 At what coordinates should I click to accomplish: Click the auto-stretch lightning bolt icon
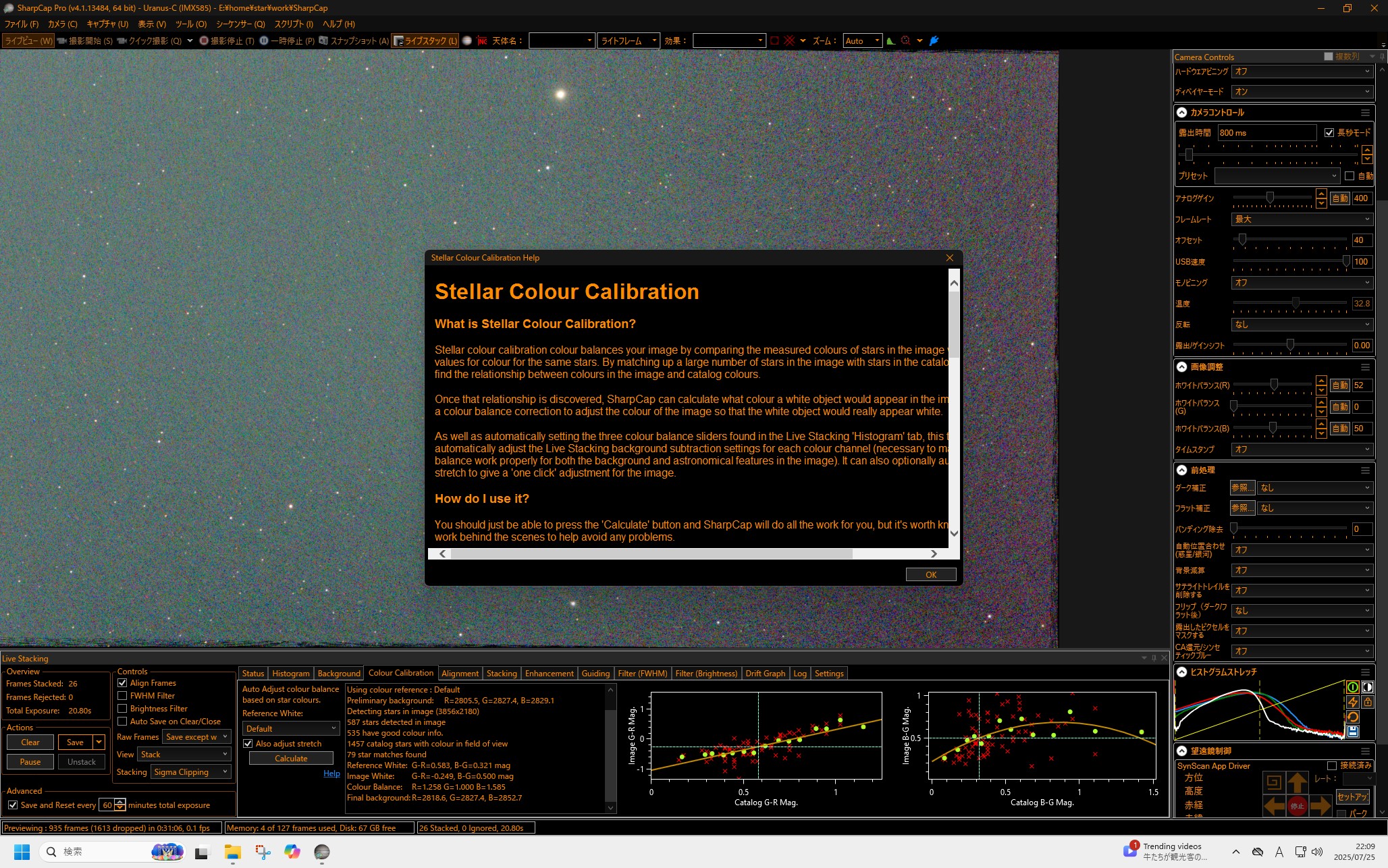pos(1353,702)
